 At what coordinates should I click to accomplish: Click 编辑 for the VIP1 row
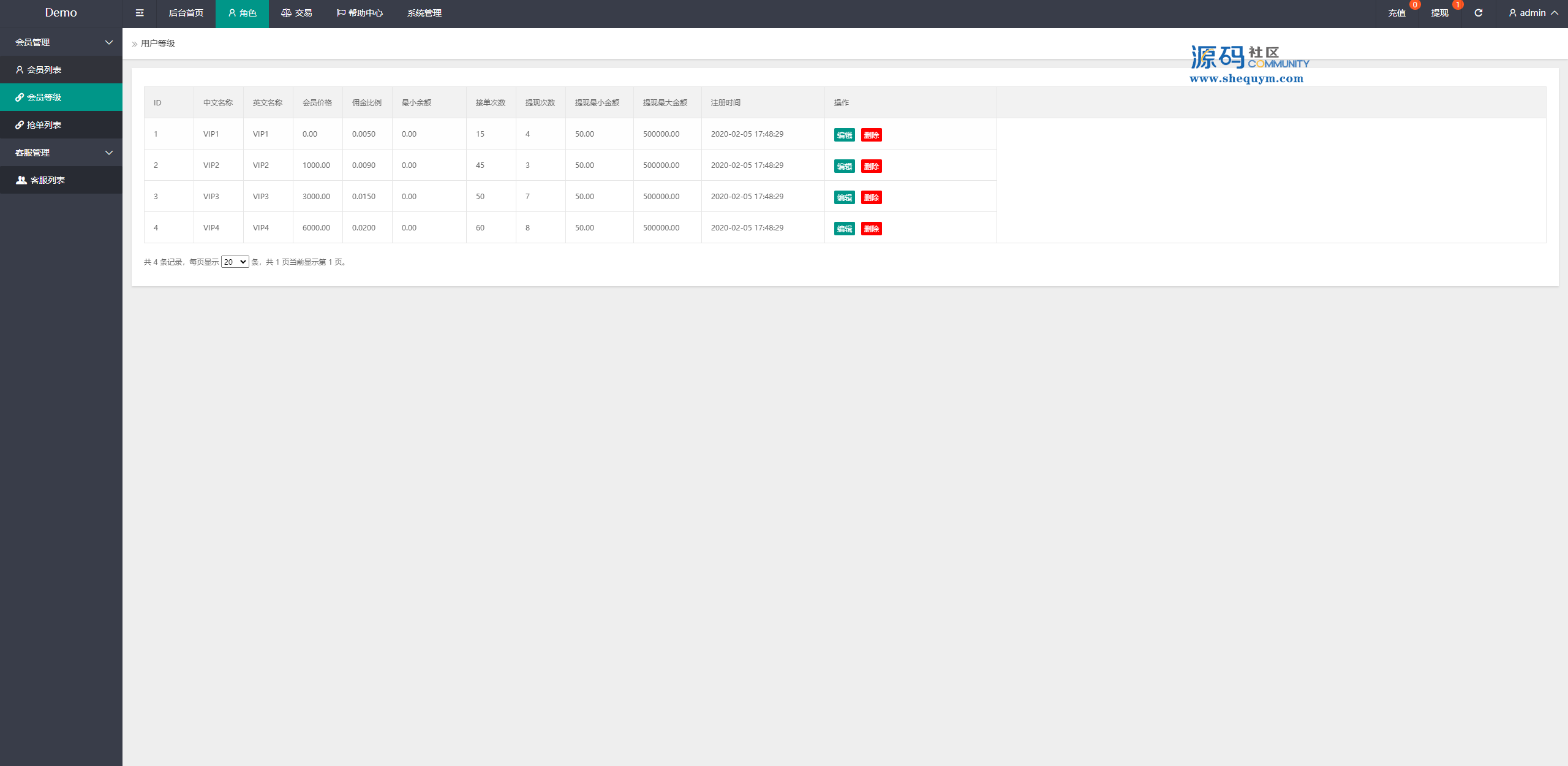click(844, 135)
